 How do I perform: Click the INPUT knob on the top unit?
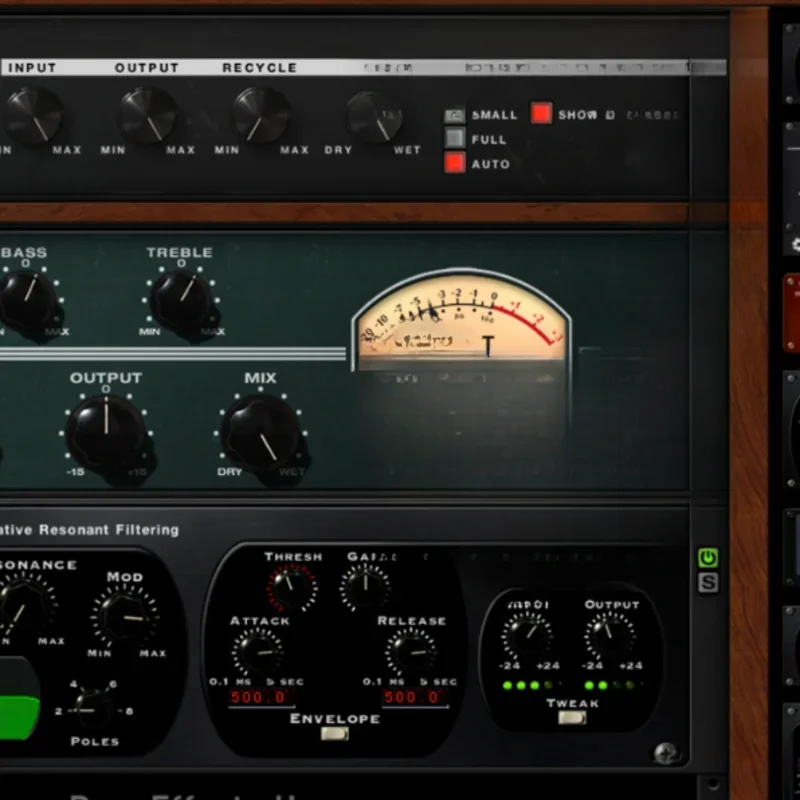(x=33, y=115)
